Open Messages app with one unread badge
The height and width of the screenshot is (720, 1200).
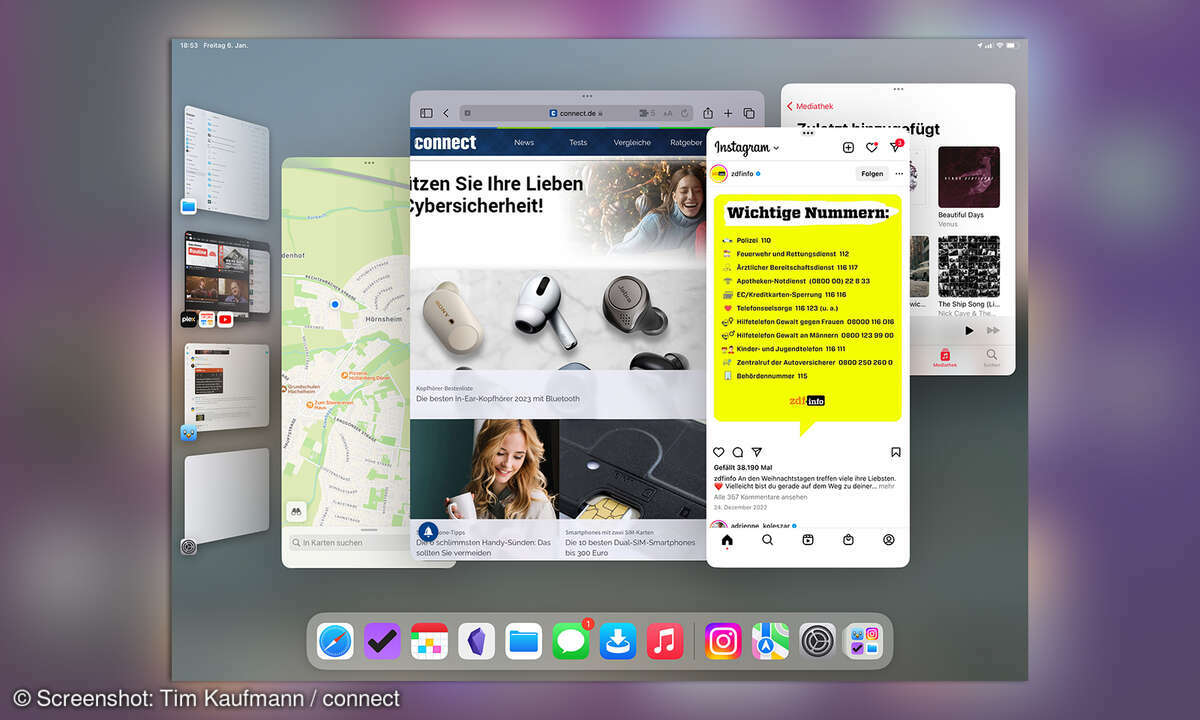click(571, 640)
